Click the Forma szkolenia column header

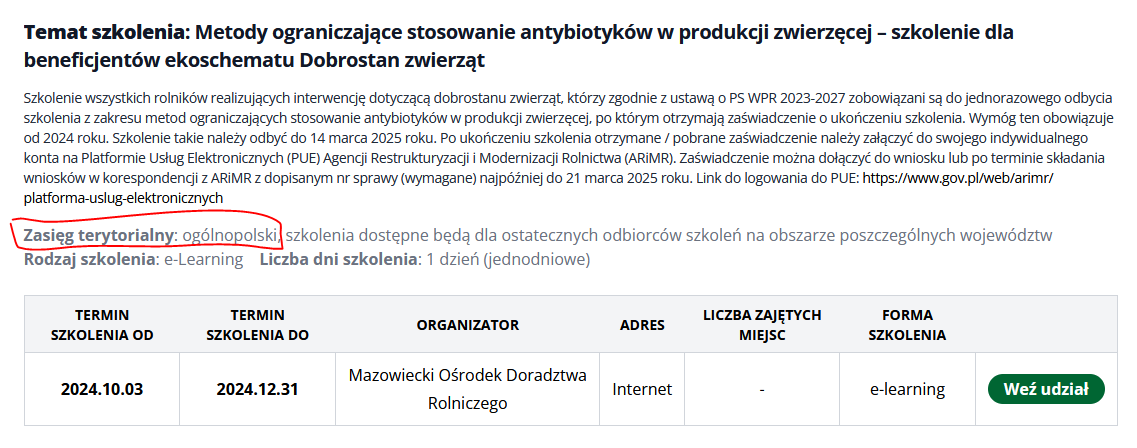coord(907,324)
